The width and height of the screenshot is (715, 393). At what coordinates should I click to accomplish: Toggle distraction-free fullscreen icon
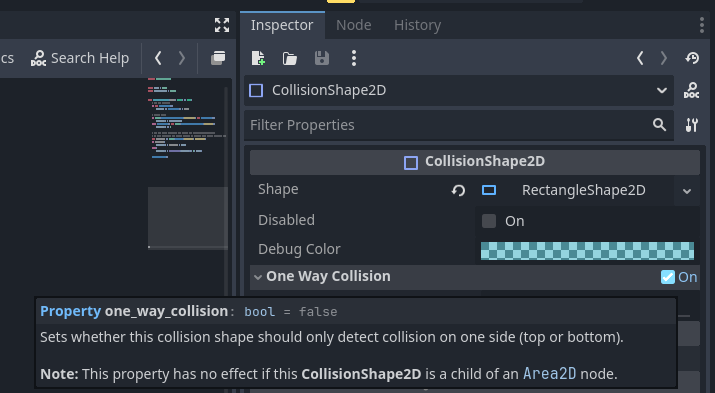(222, 25)
